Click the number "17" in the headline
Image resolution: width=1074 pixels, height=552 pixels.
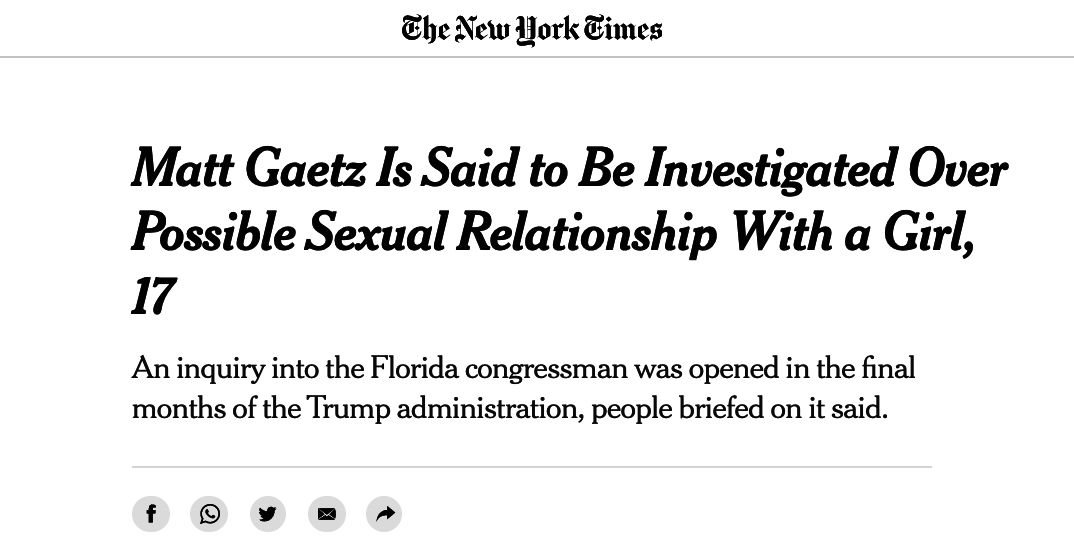click(153, 297)
